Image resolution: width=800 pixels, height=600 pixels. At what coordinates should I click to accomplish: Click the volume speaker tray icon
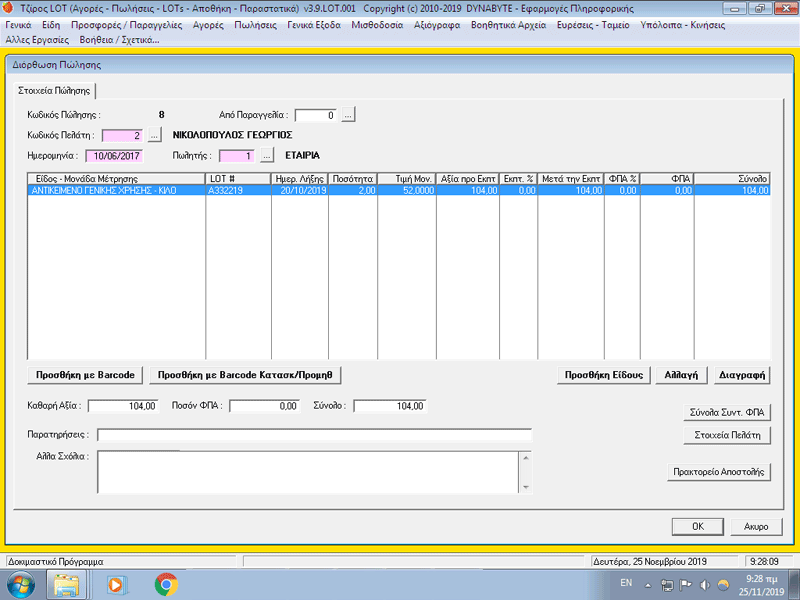point(705,585)
